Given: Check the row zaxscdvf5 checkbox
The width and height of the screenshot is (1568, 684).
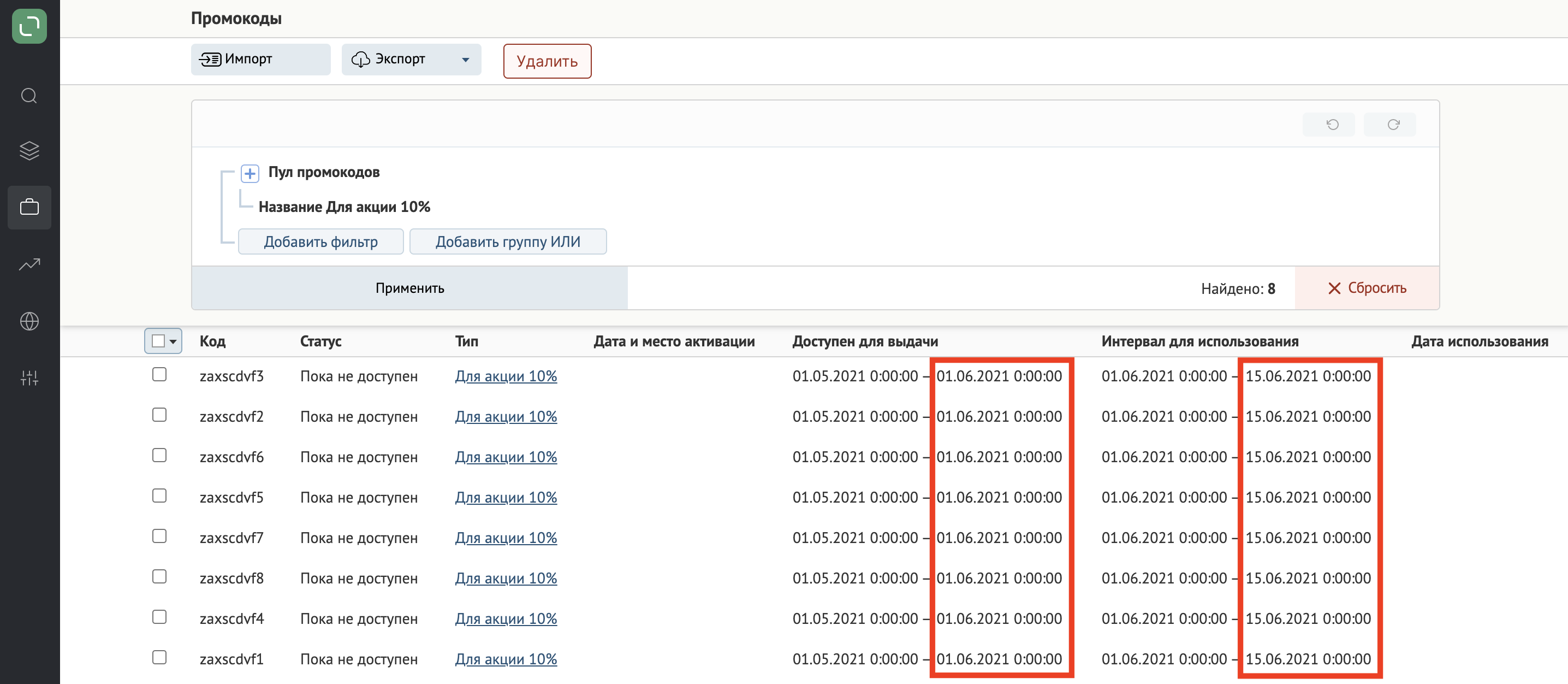Looking at the screenshot, I should click(159, 496).
